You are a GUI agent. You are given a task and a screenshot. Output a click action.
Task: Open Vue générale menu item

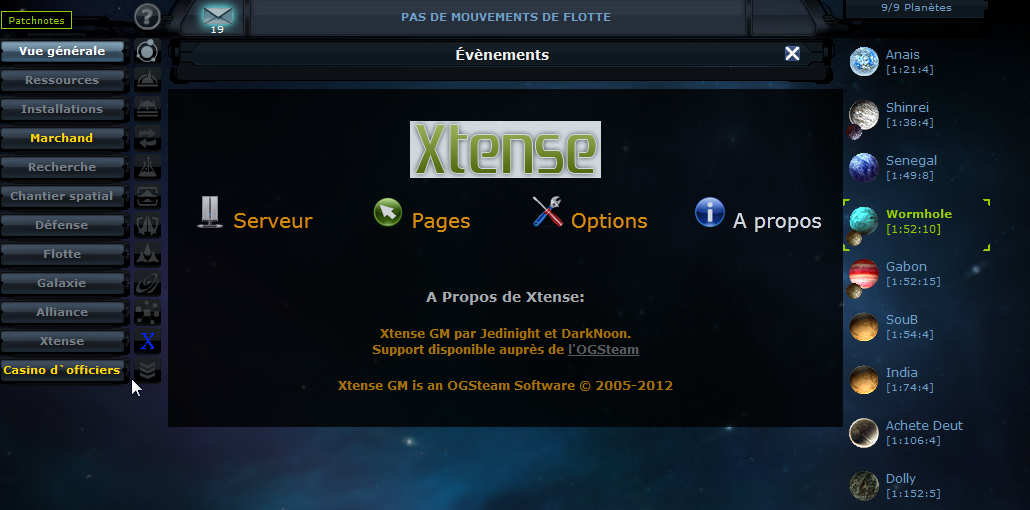pyautogui.click(x=62, y=51)
